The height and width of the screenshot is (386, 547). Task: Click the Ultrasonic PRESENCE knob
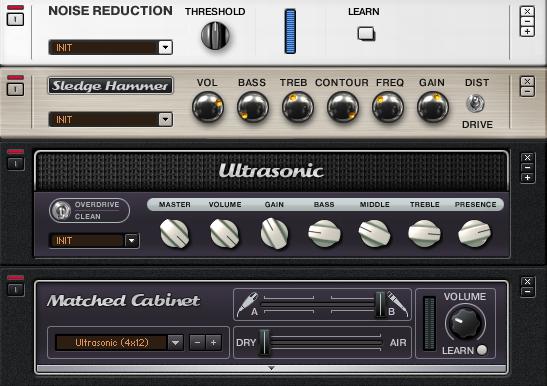pyautogui.click(x=475, y=233)
